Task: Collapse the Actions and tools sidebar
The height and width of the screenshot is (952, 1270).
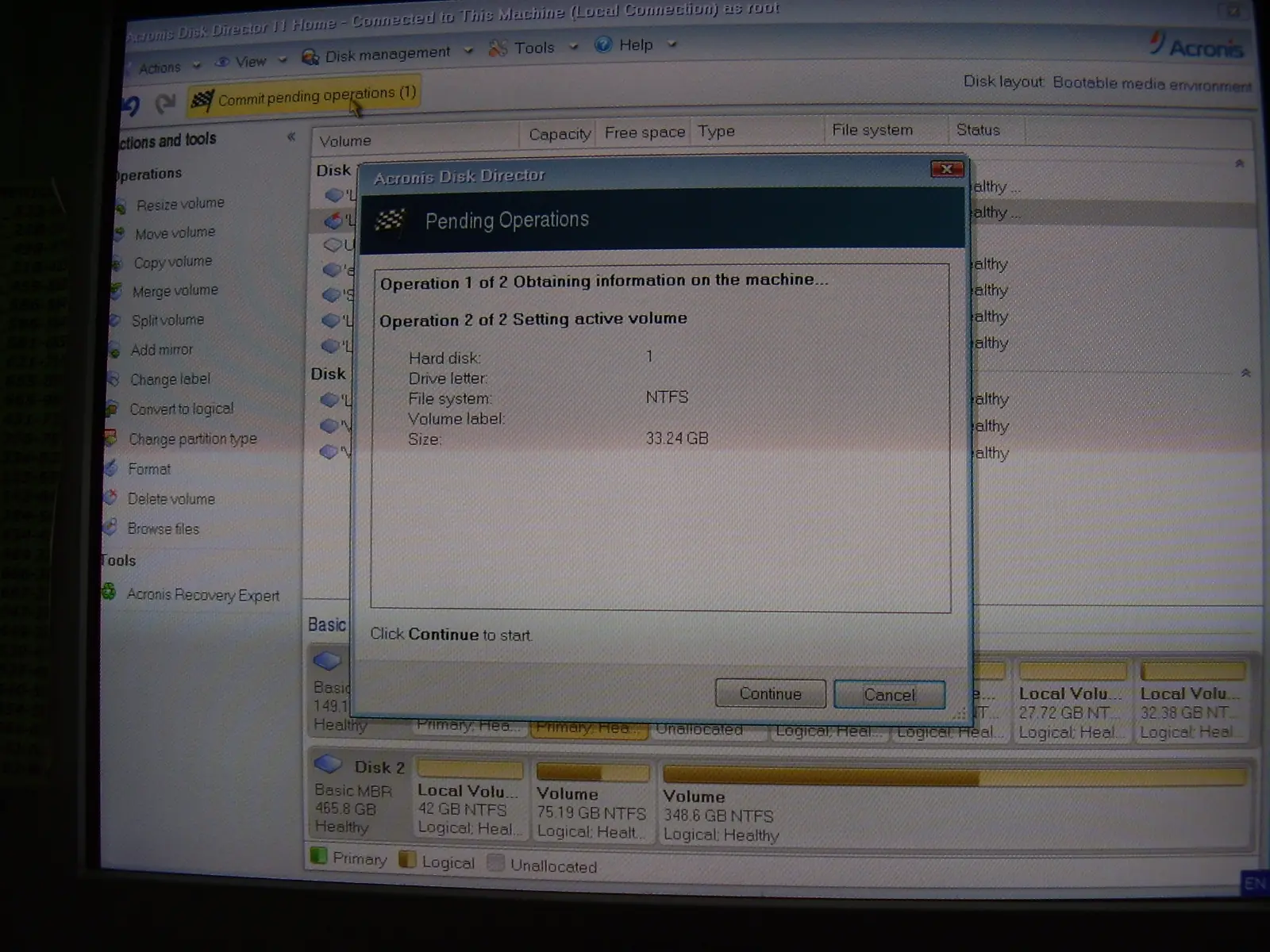Action: (291, 137)
